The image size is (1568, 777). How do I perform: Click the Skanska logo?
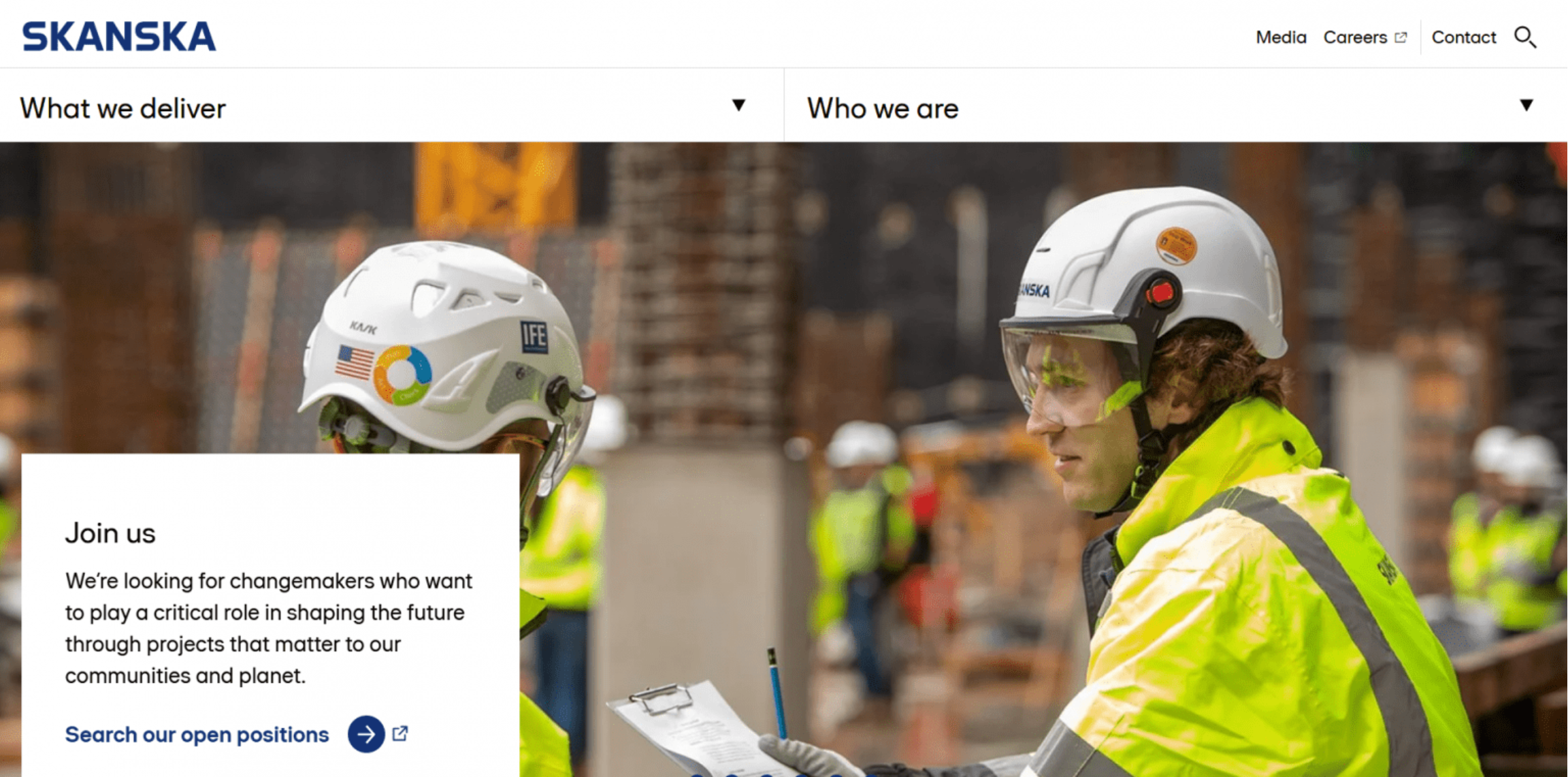(x=119, y=37)
